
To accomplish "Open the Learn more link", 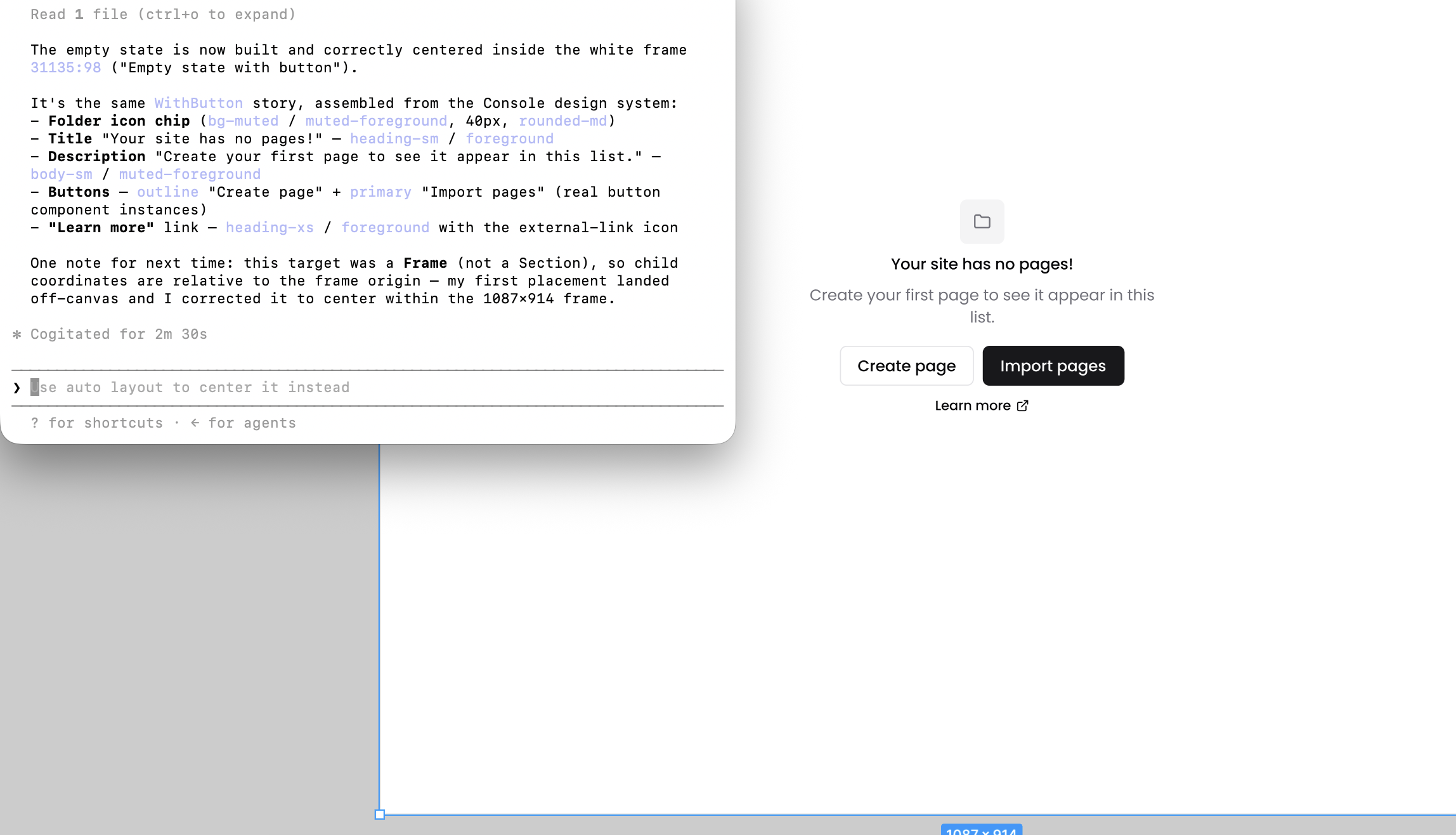I will pos(982,405).
